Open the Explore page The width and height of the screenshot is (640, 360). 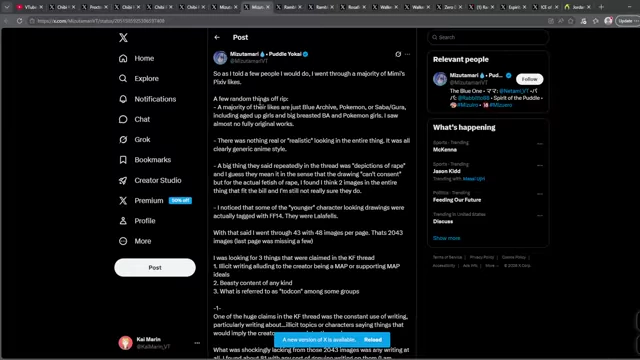click(139, 78)
